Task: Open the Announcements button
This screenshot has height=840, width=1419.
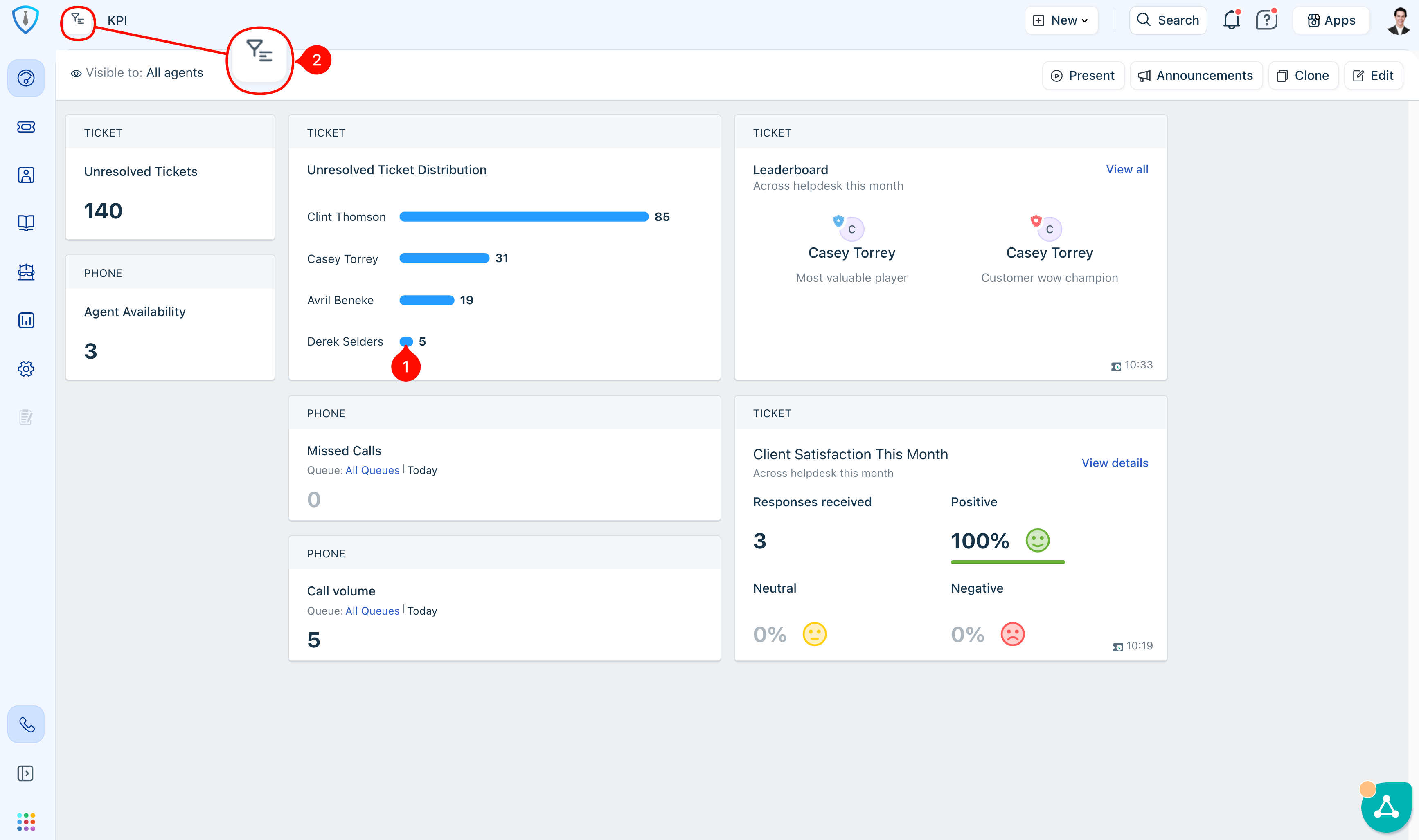Action: pyautogui.click(x=1196, y=75)
